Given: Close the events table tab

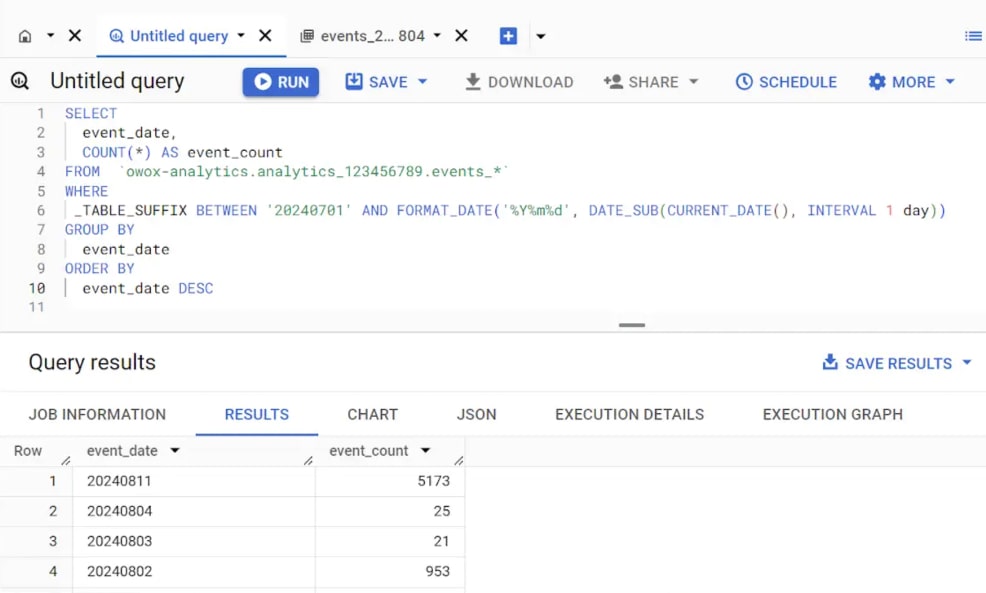Looking at the screenshot, I should [x=462, y=36].
